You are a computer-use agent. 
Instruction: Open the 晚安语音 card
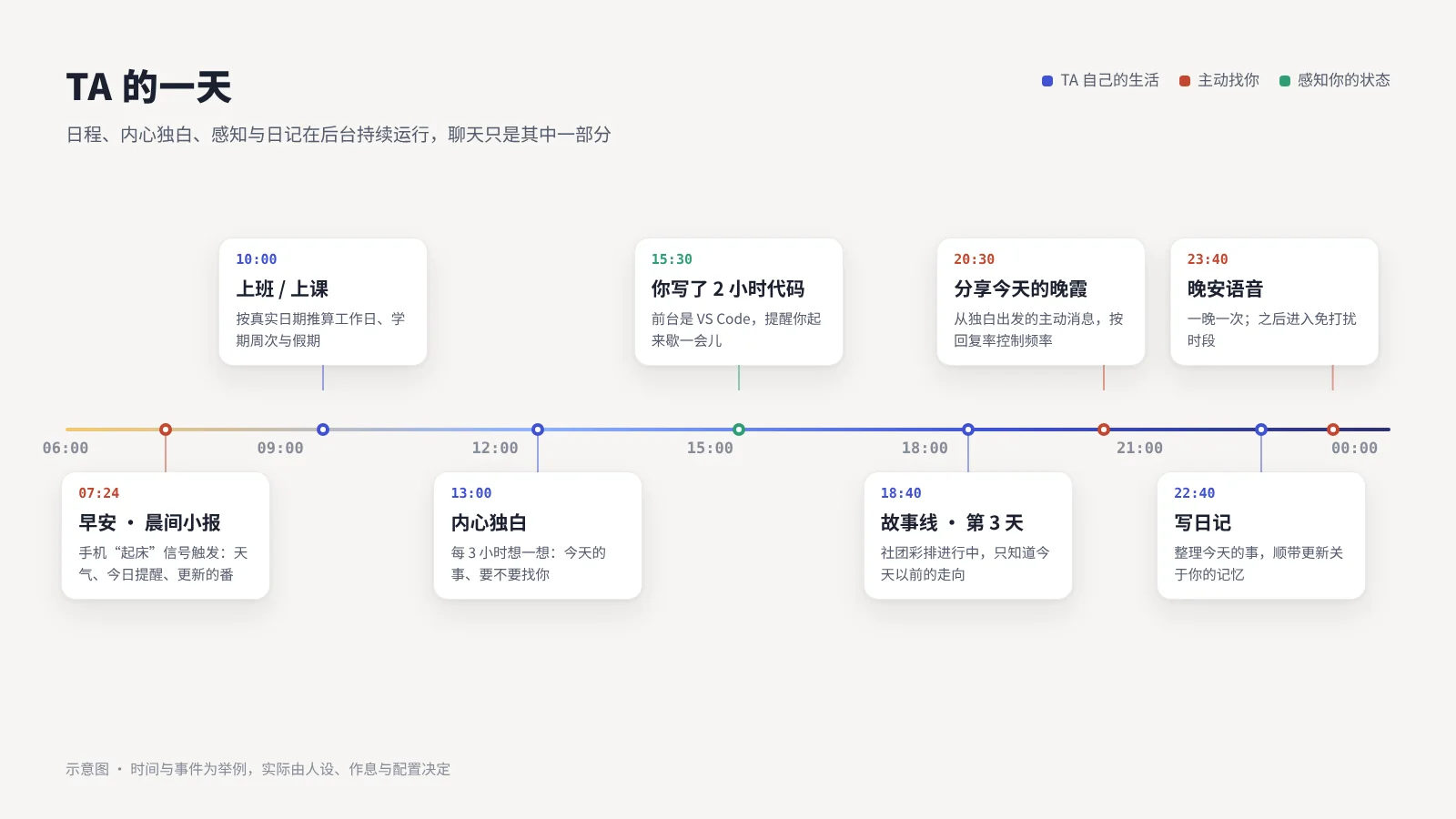click(1275, 302)
